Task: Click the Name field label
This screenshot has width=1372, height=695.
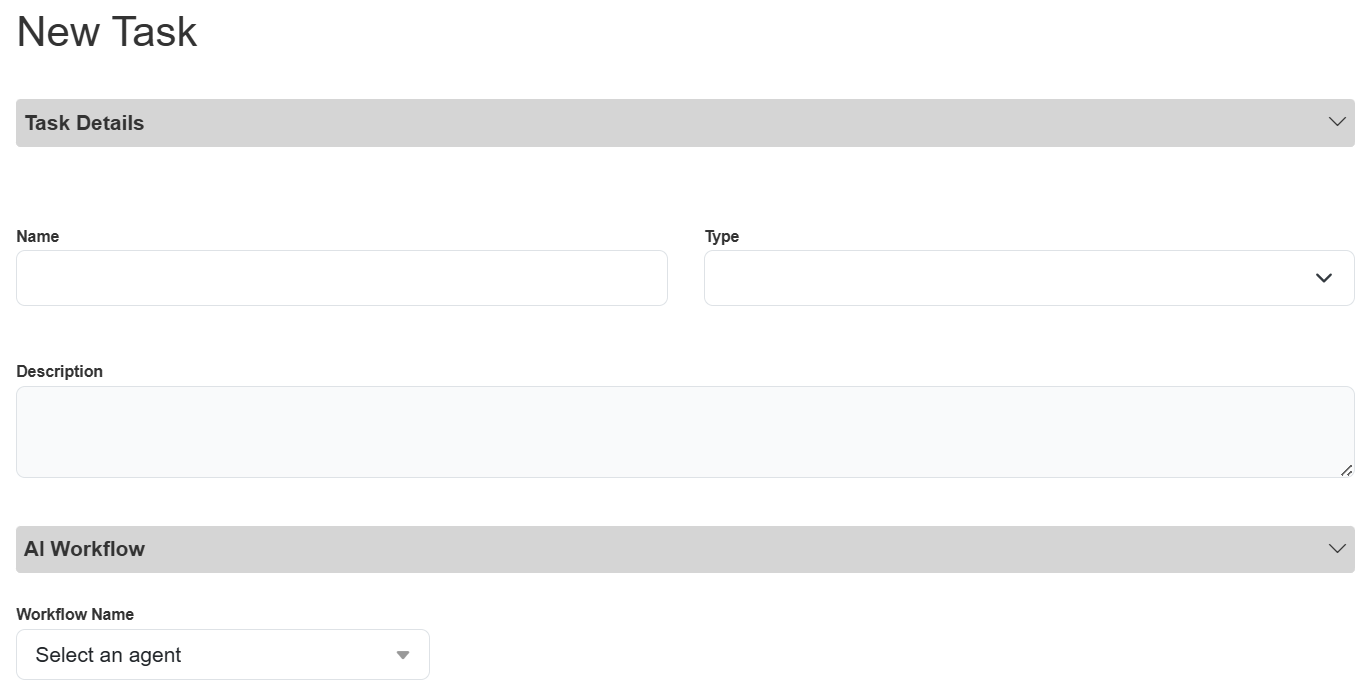Action: (38, 237)
